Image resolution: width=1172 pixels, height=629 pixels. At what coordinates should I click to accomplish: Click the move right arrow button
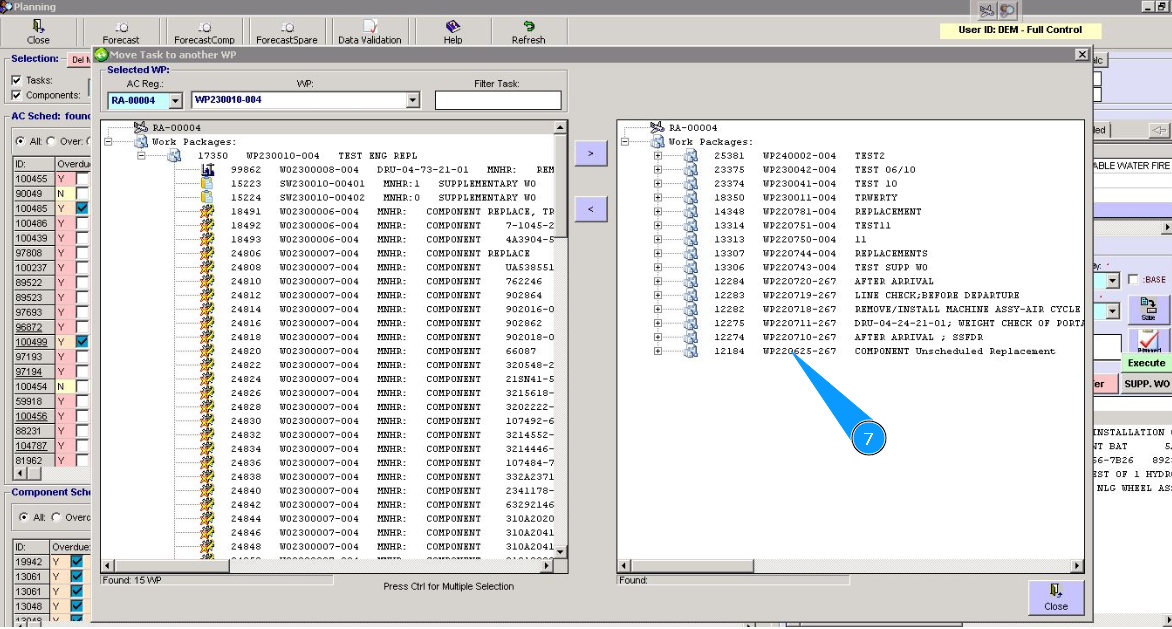590,154
